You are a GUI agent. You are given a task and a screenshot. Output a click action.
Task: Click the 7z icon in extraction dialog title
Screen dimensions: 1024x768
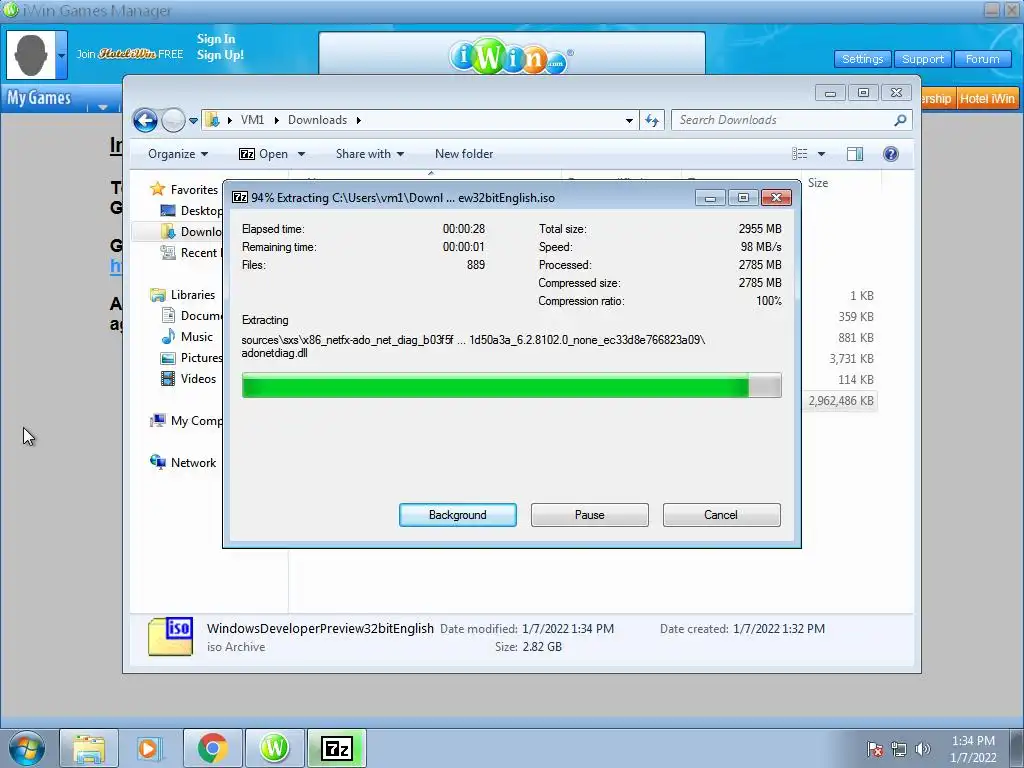tap(240, 197)
